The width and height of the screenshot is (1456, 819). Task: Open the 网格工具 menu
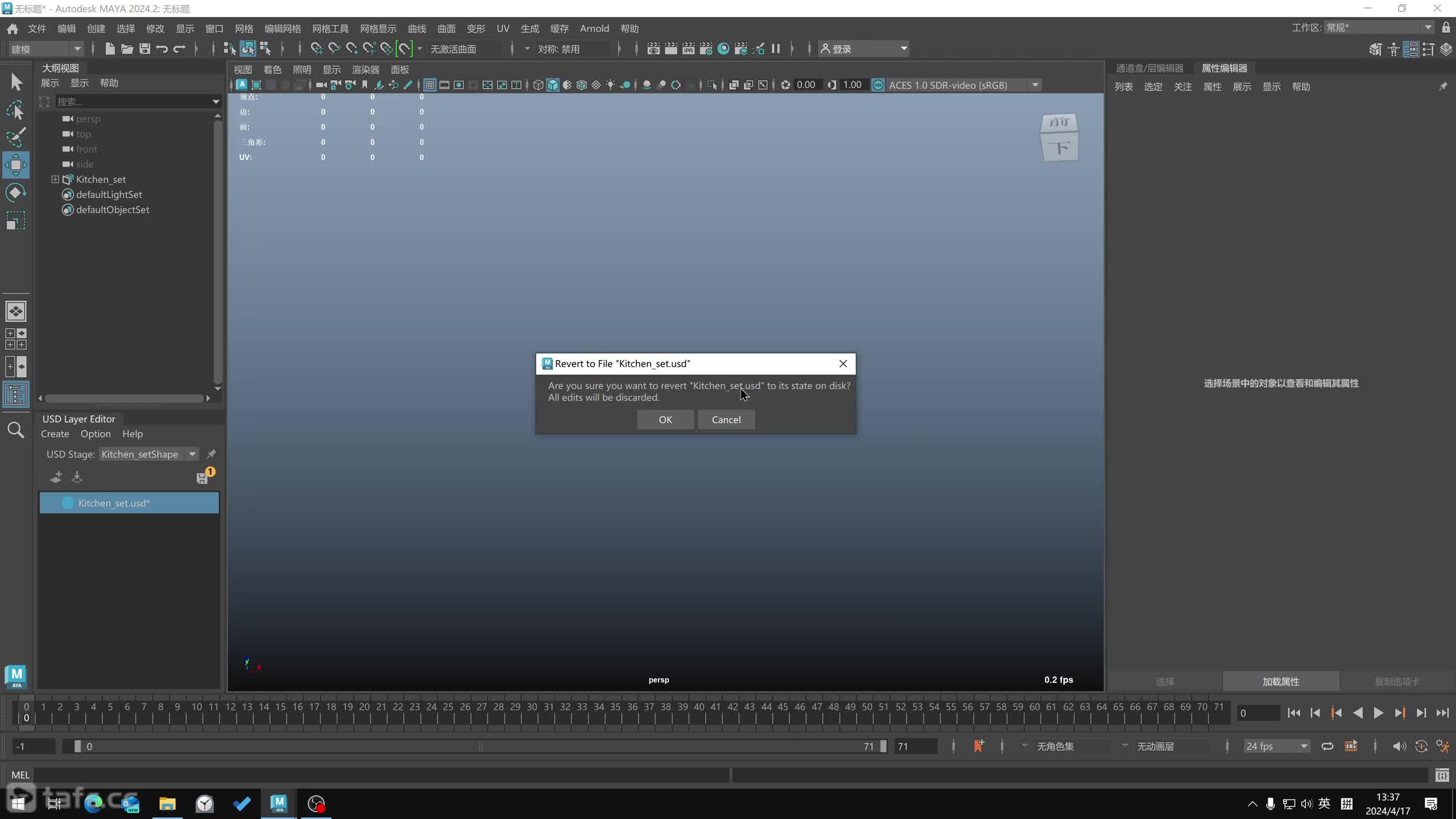[330, 28]
